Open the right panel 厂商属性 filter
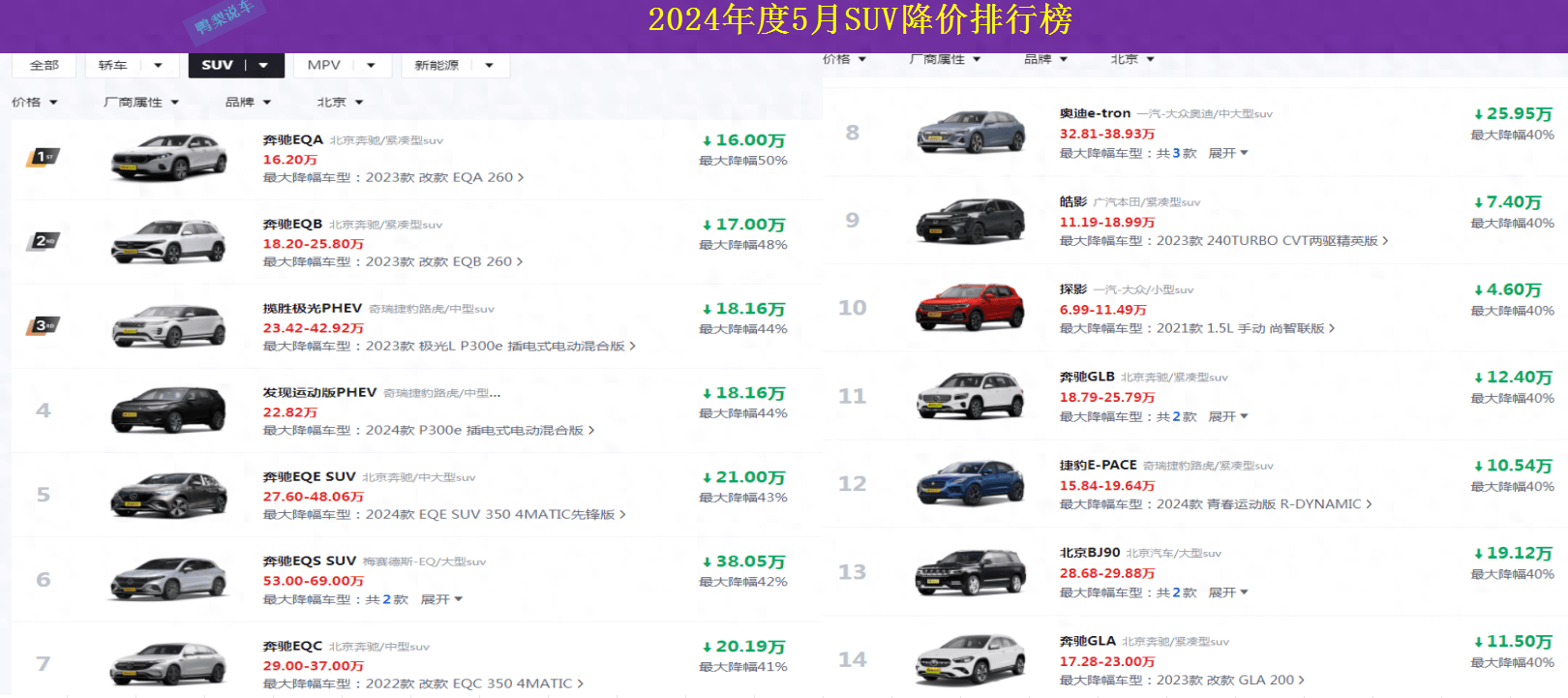This screenshot has width=1568, height=698. coord(945,59)
